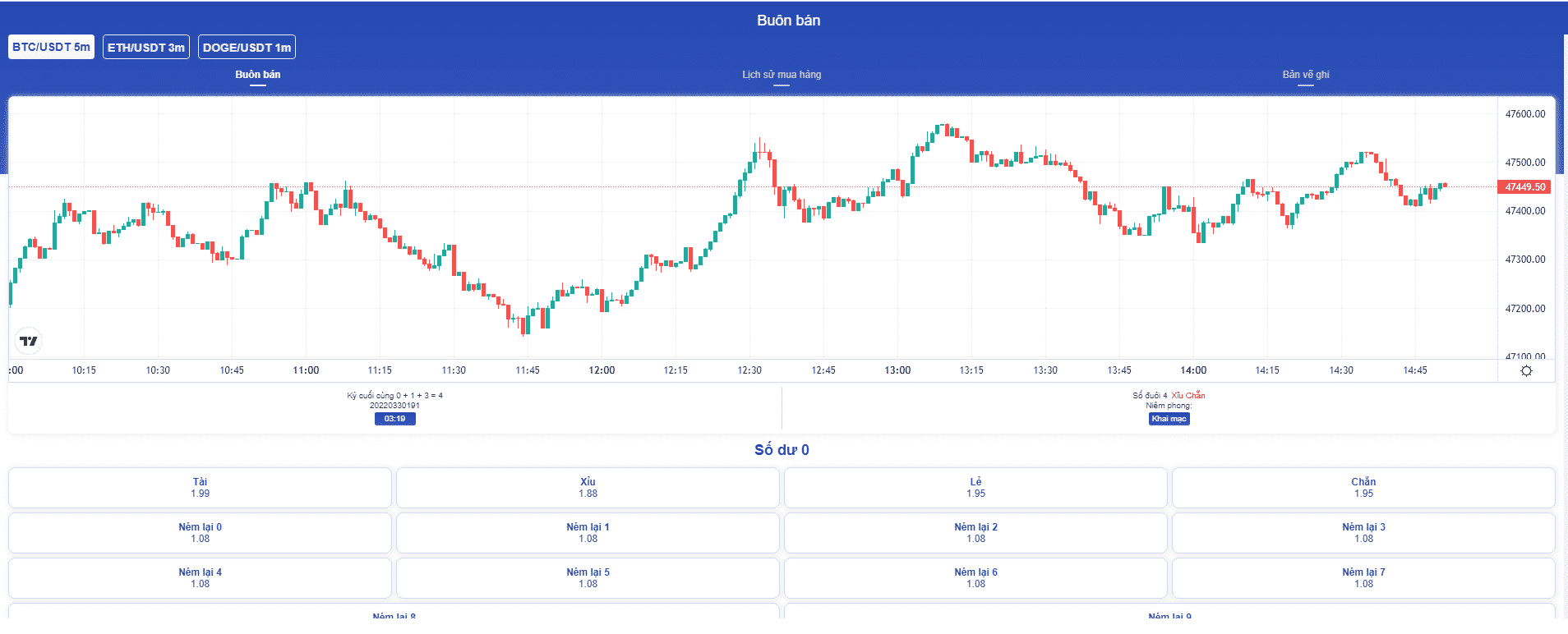1568x634 pixels.
Task: Open chart settings gear icon
Action: 1526,371
